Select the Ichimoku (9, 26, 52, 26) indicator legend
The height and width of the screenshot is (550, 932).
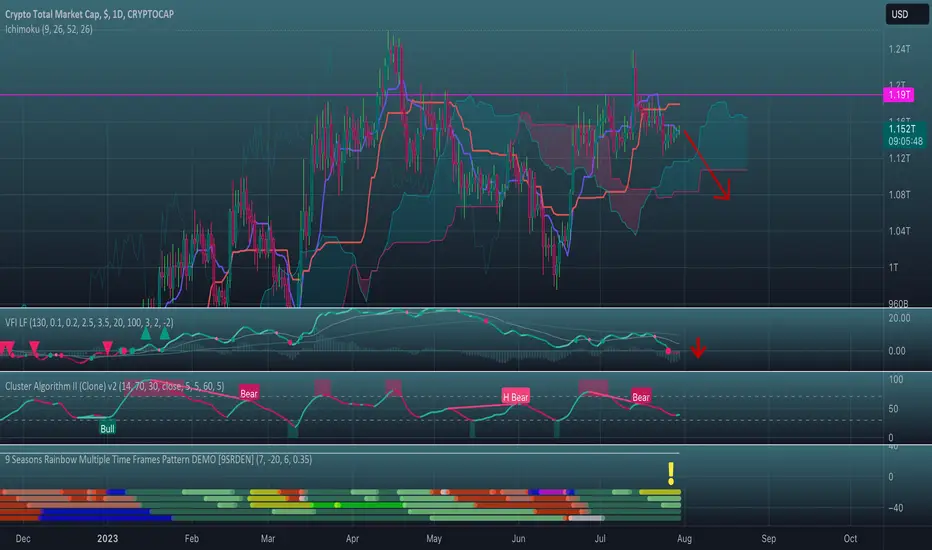pyautogui.click(x=49, y=29)
